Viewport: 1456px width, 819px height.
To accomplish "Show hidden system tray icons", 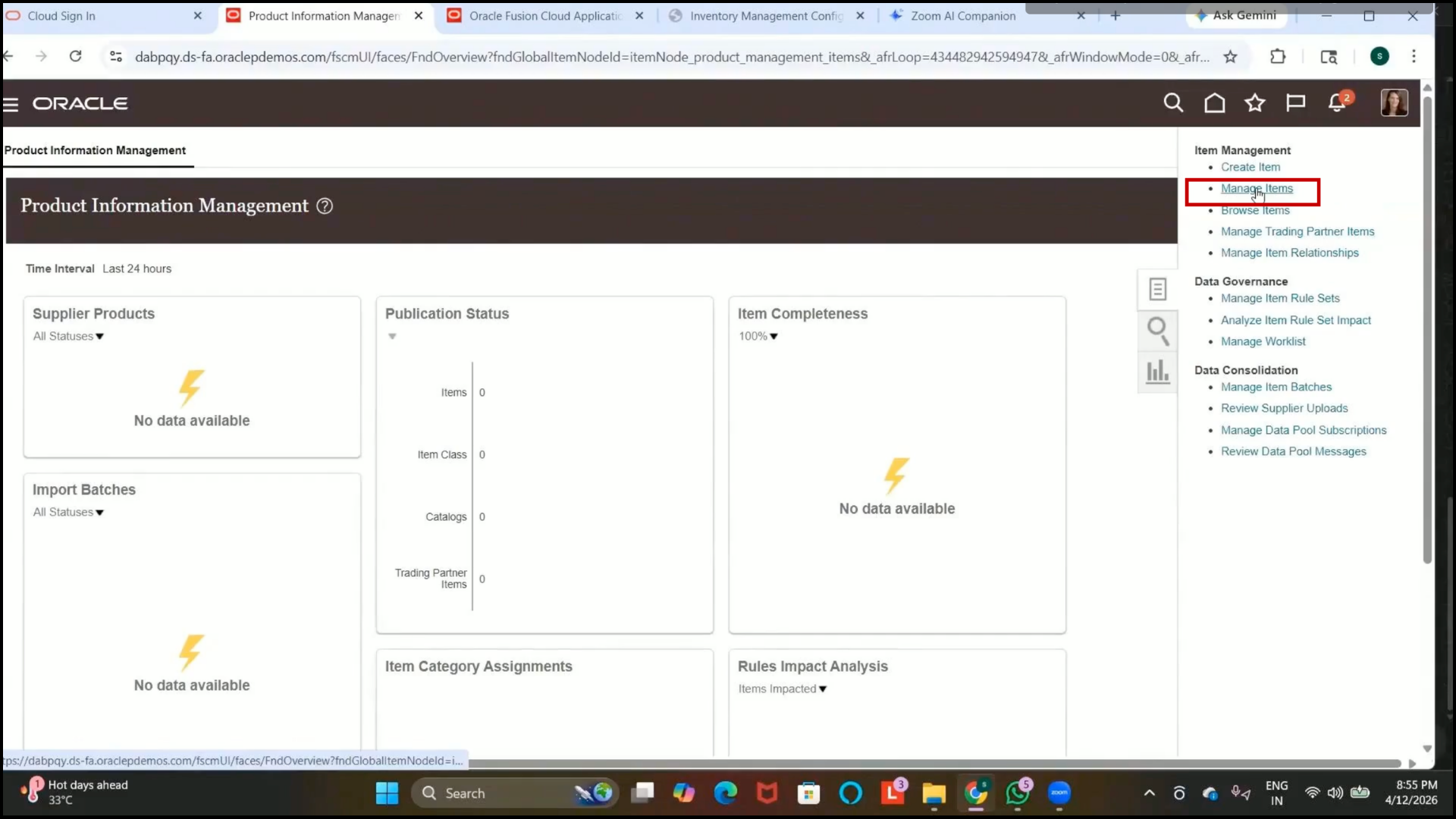I will tap(1150, 793).
